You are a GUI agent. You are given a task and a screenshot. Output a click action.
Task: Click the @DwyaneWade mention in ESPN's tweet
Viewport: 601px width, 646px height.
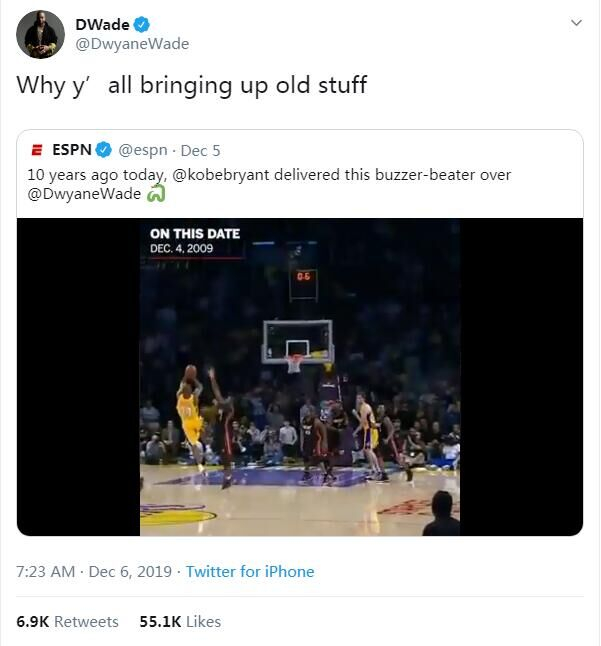(84, 194)
